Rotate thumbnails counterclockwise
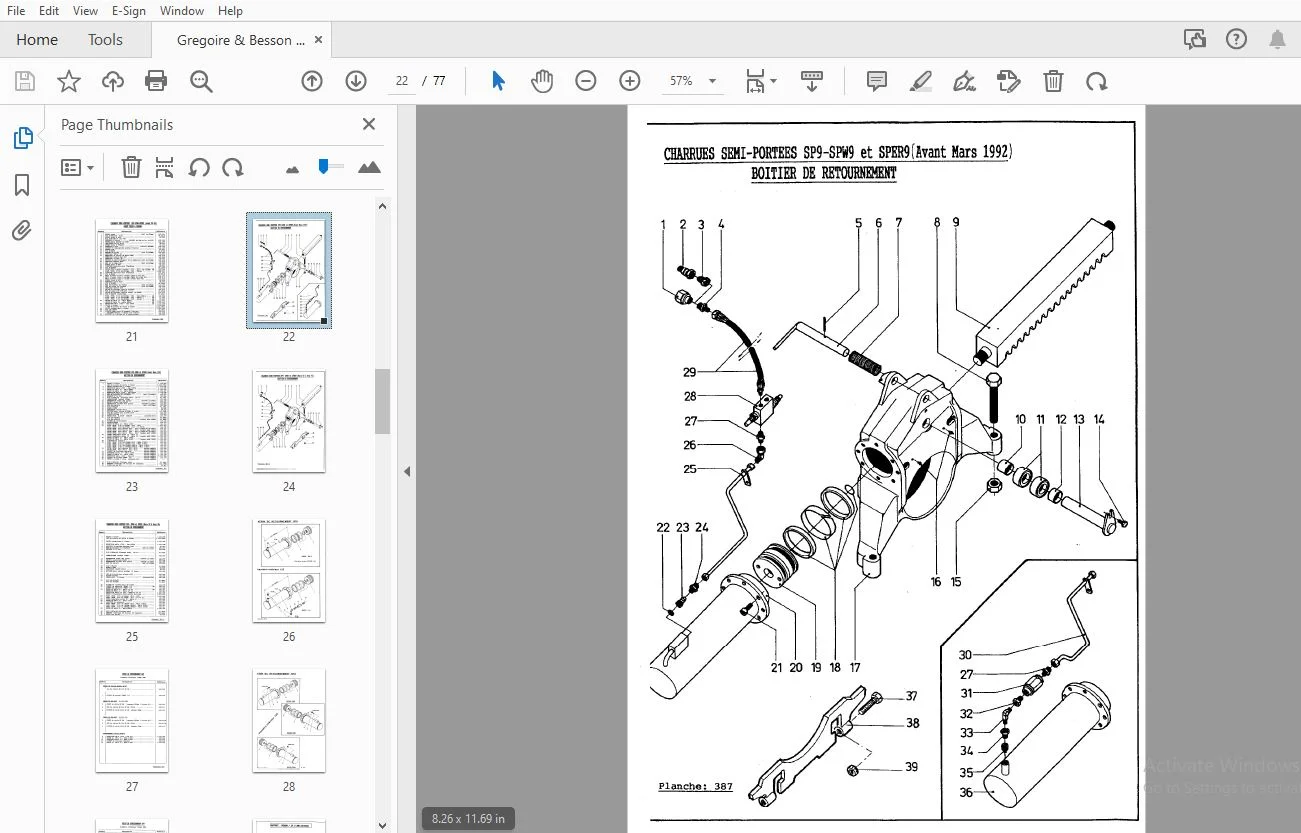 [199, 167]
